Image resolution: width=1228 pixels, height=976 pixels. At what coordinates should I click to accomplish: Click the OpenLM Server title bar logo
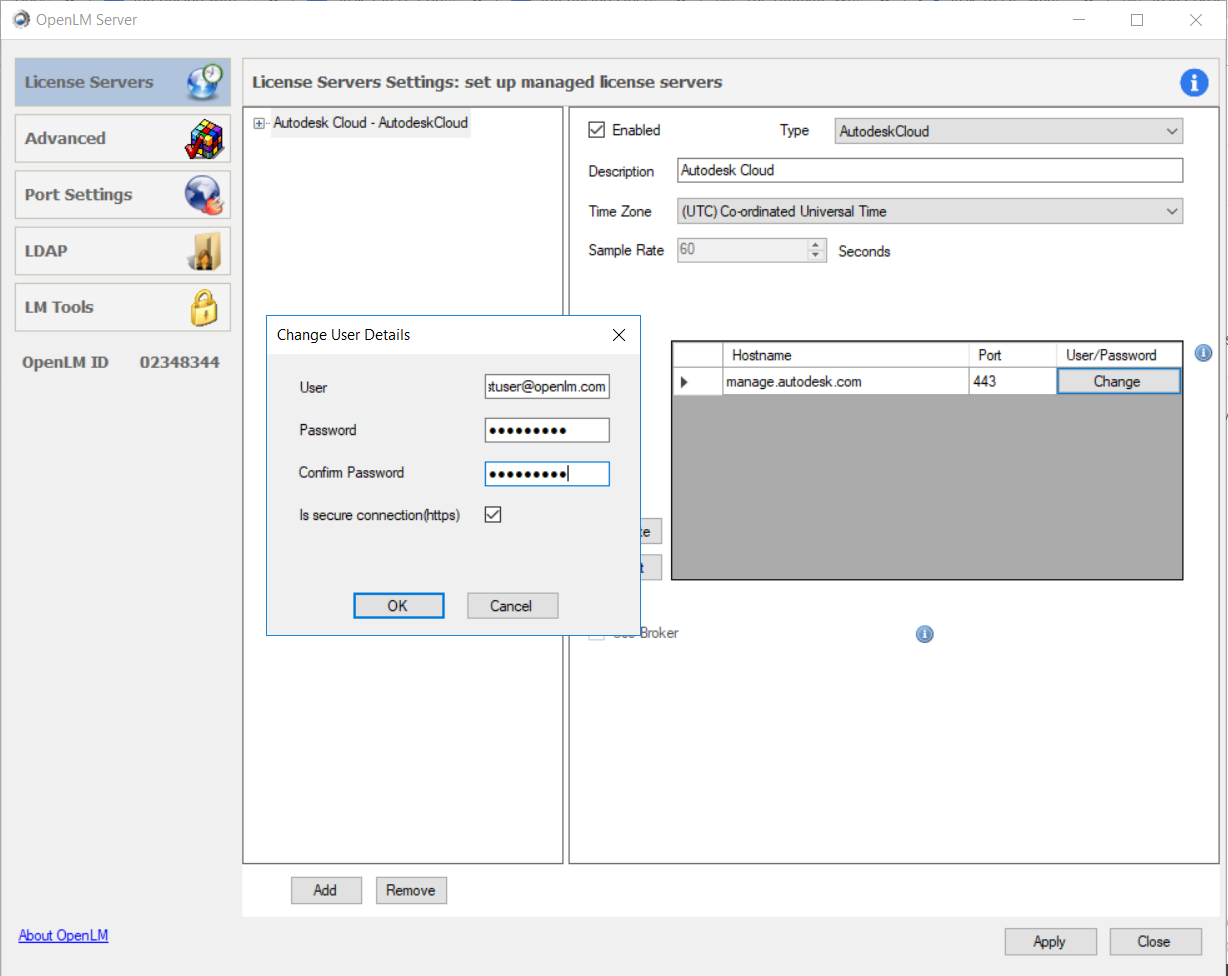(21, 19)
